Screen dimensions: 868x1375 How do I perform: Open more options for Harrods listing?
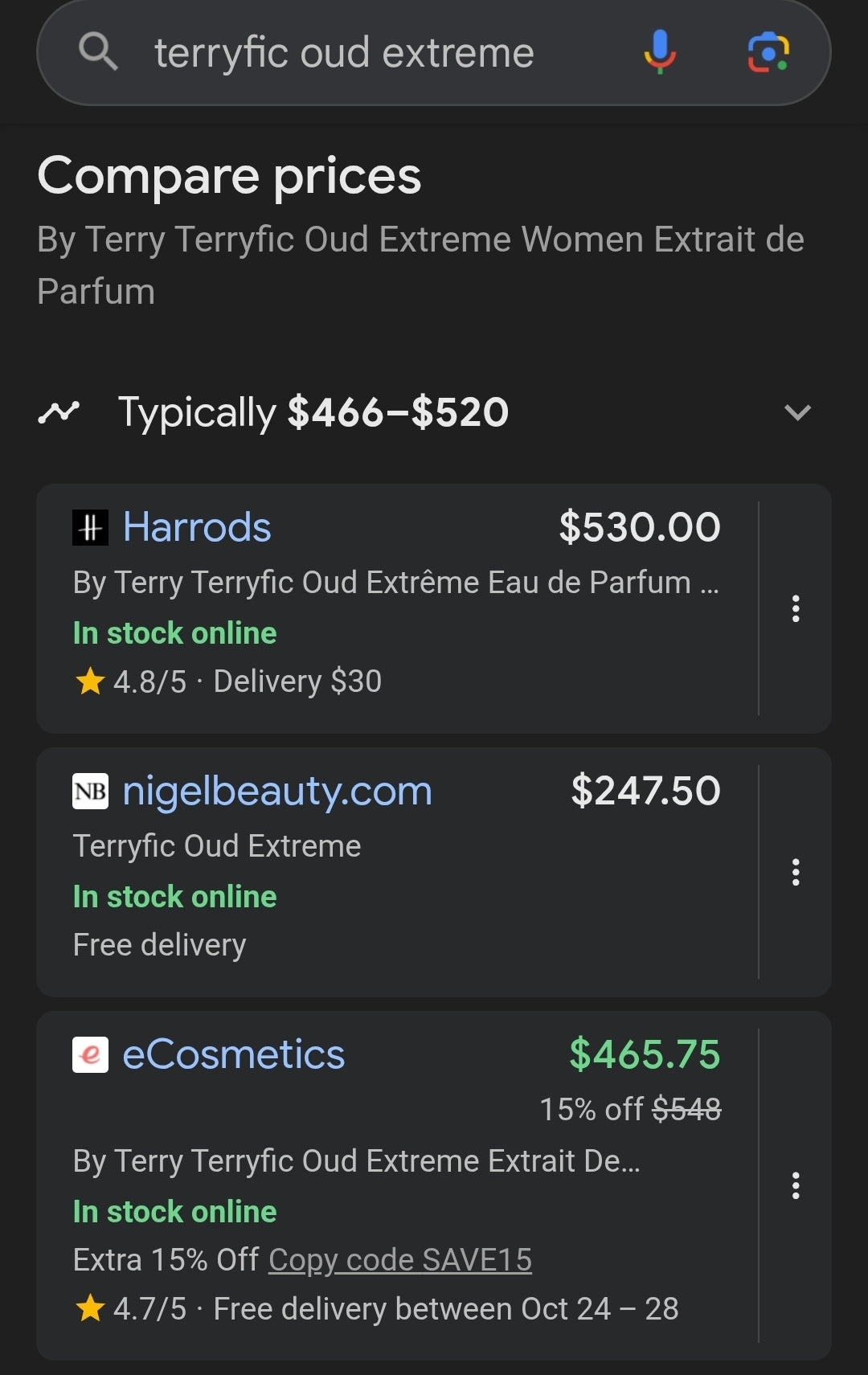point(796,608)
